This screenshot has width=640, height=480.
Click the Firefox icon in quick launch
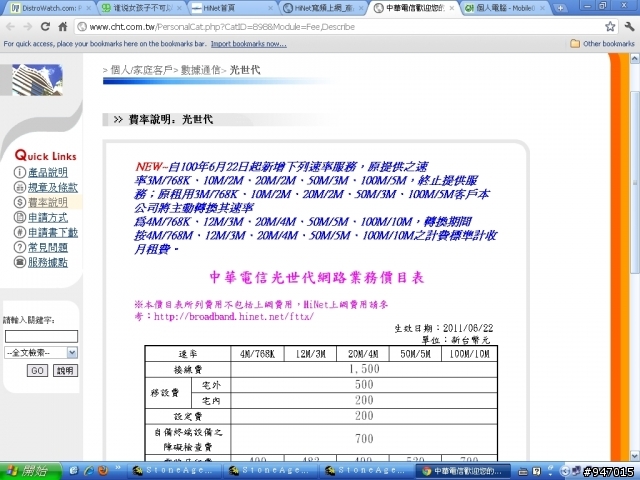click(x=103, y=471)
